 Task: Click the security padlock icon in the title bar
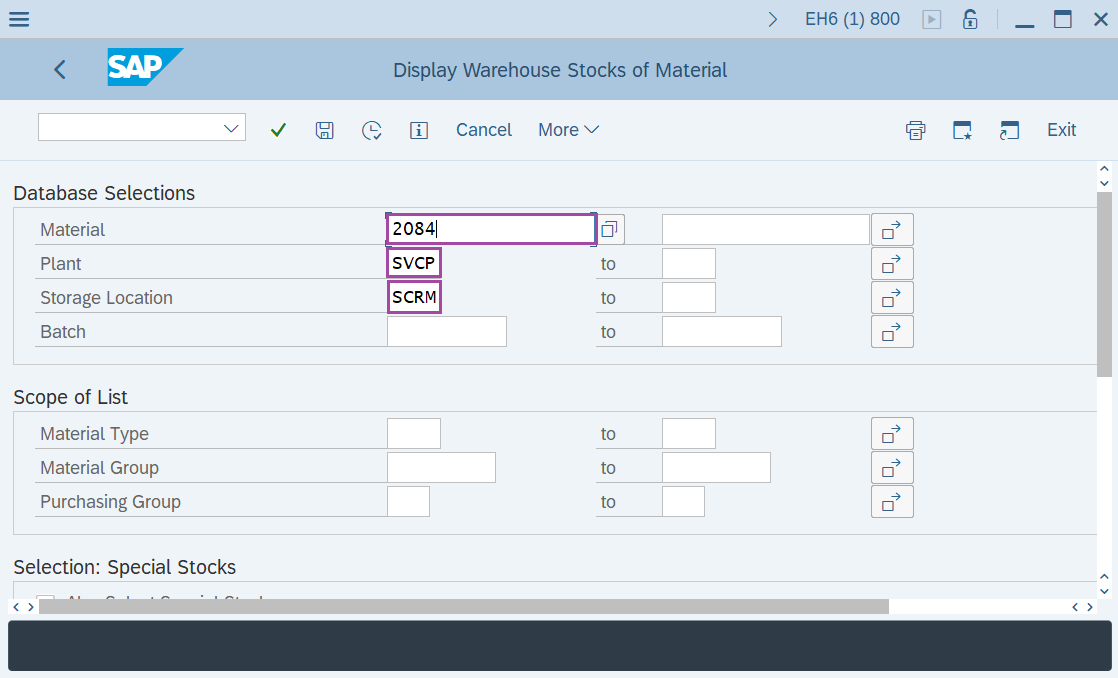(x=970, y=18)
